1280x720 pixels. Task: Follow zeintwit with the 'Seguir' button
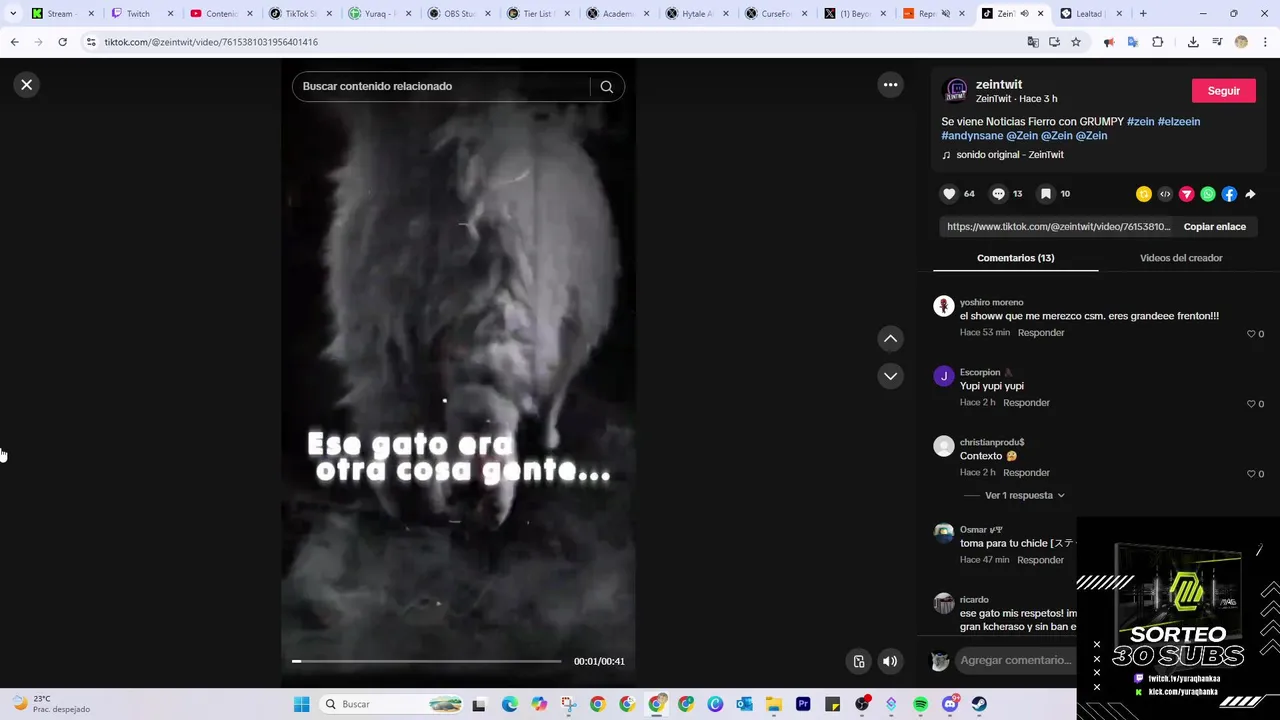point(1223,91)
